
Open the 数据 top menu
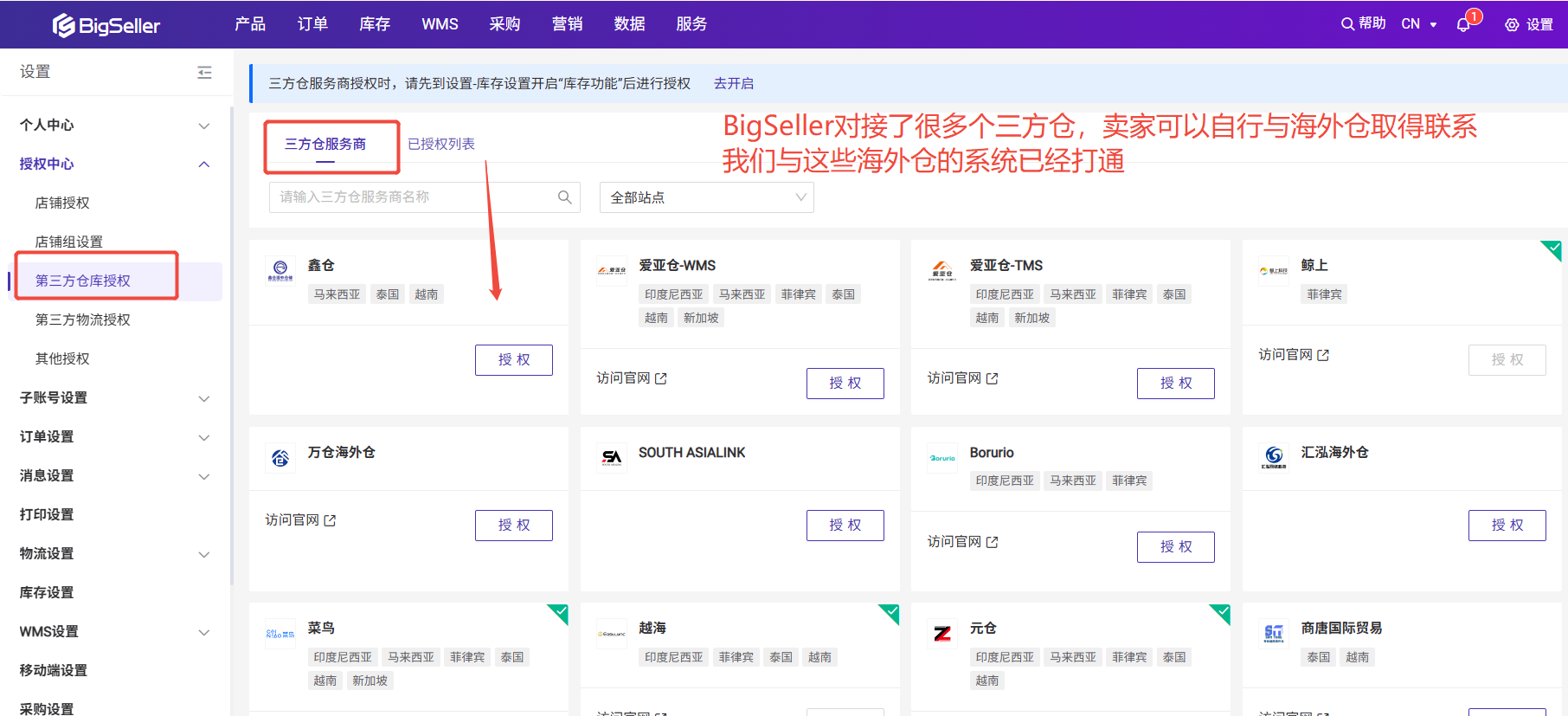click(629, 24)
